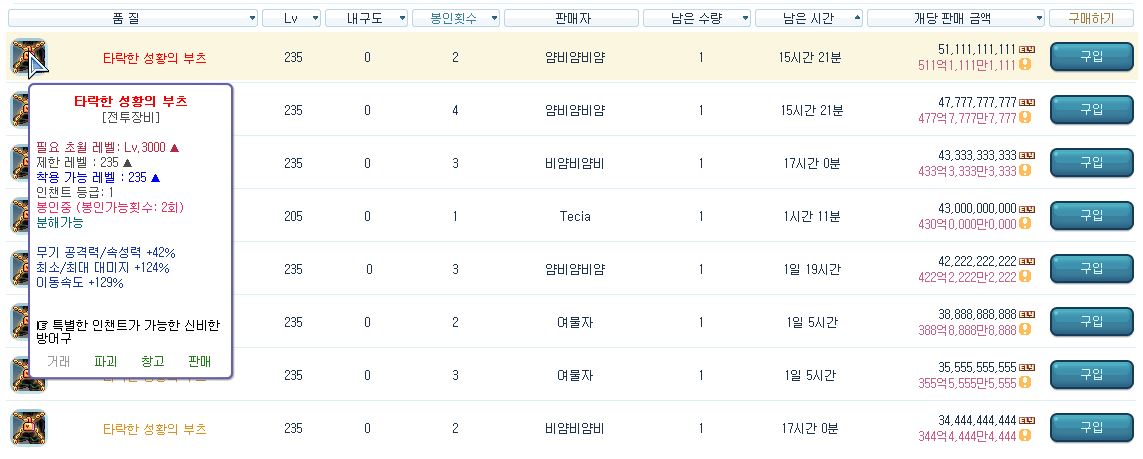Click the gold coin icon beside 355억5,555만5,555
1143x459 pixels.
1025,382
